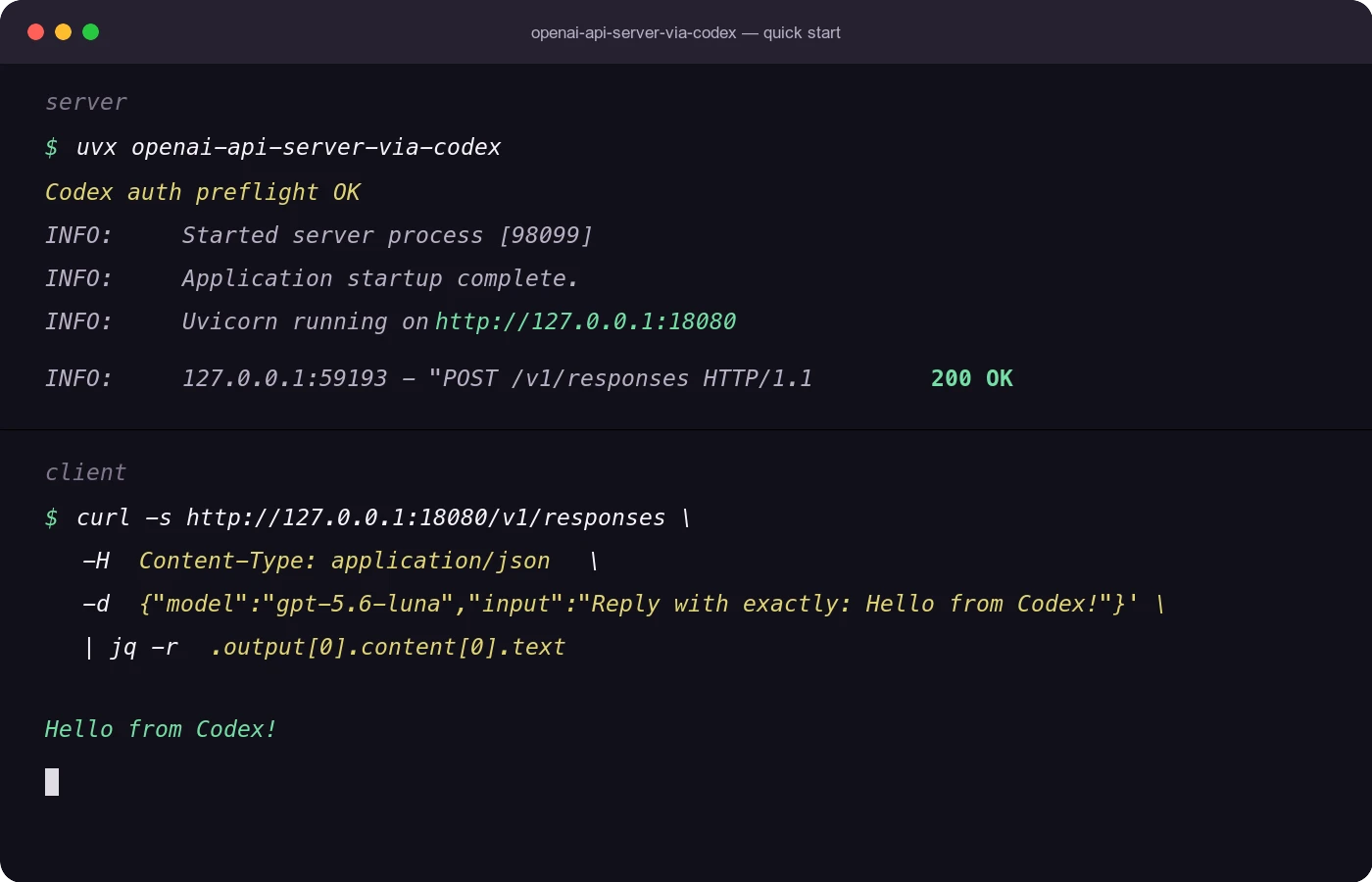Click the '-H' flag
This screenshot has height=882, width=1372.
pyautogui.click(x=96, y=561)
